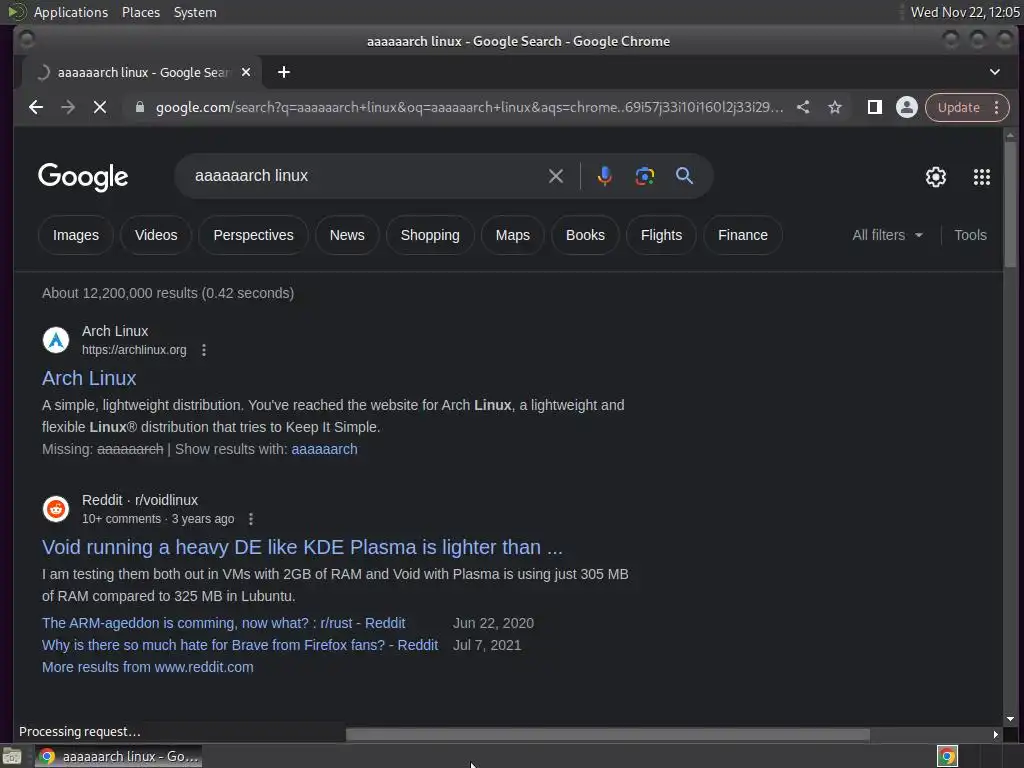1024x768 pixels.
Task: Click the address bar URL
Action: (x=469, y=107)
